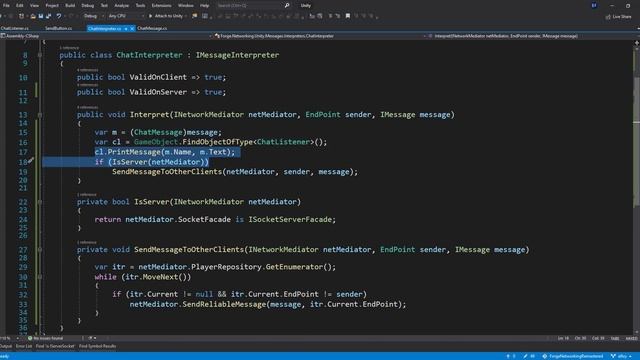
Task: Open the Assembly-CSharp project dropdown
Action: [106, 36]
